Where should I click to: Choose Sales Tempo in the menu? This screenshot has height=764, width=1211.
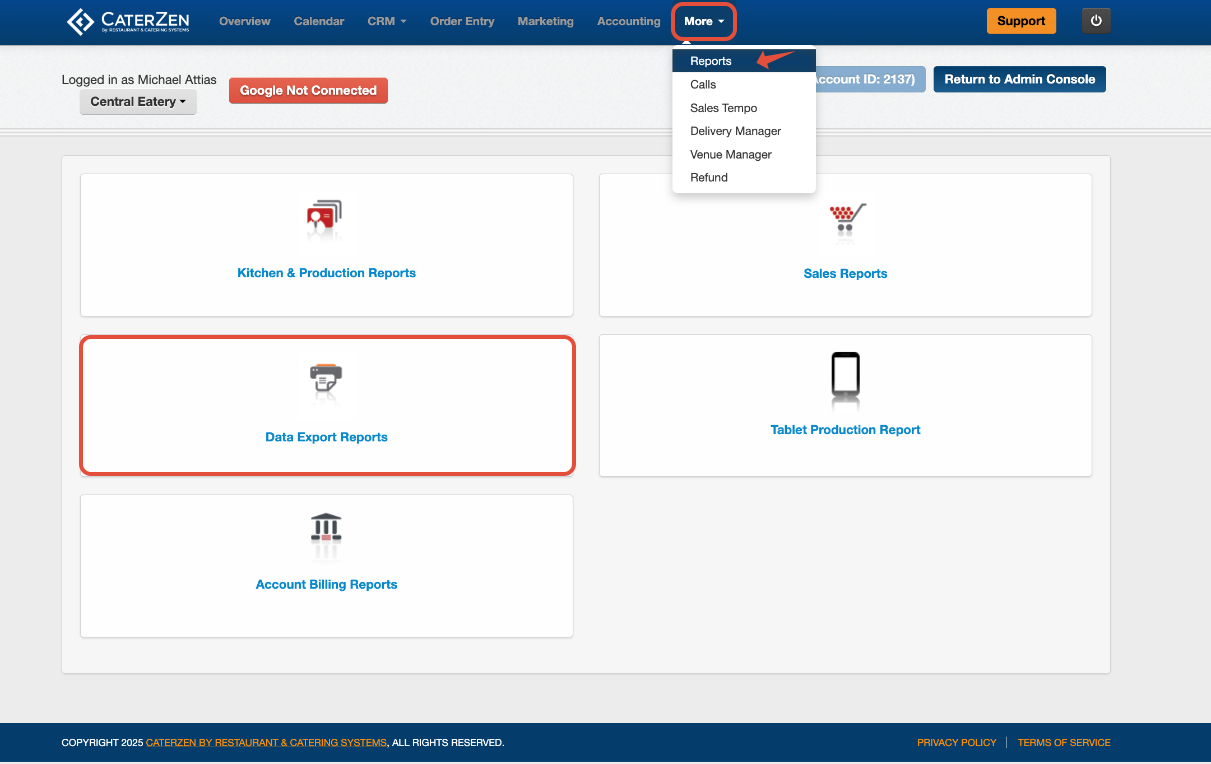pyautogui.click(x=744, y=108)
